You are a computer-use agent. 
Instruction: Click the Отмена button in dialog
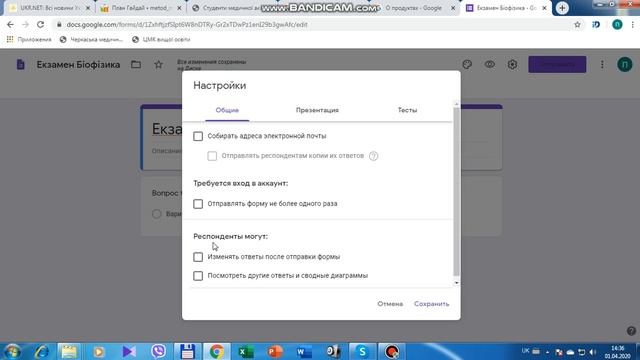click(x=390, y=304)
